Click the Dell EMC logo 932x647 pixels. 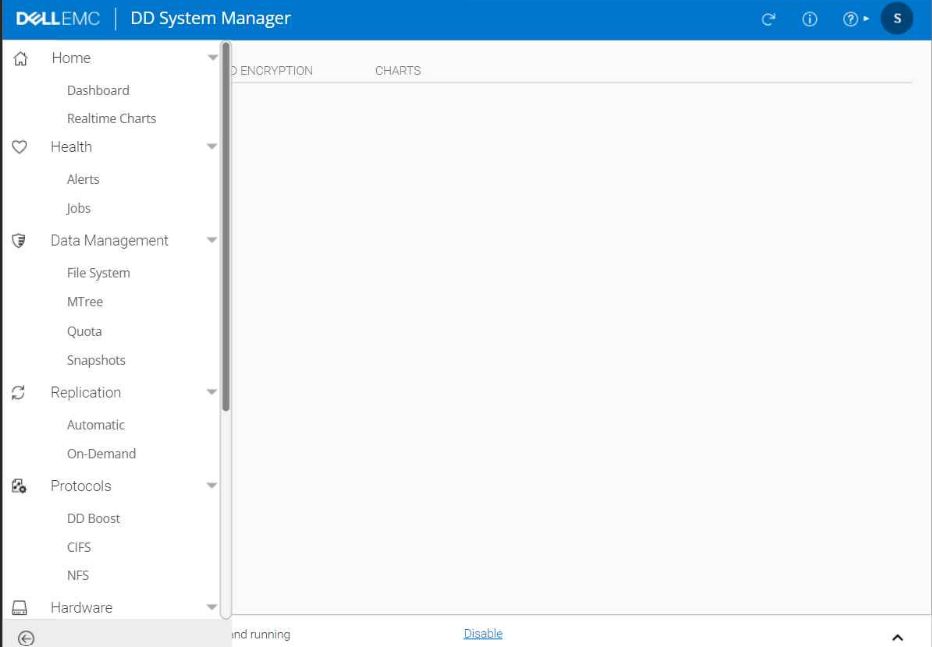tap(58, 18)
